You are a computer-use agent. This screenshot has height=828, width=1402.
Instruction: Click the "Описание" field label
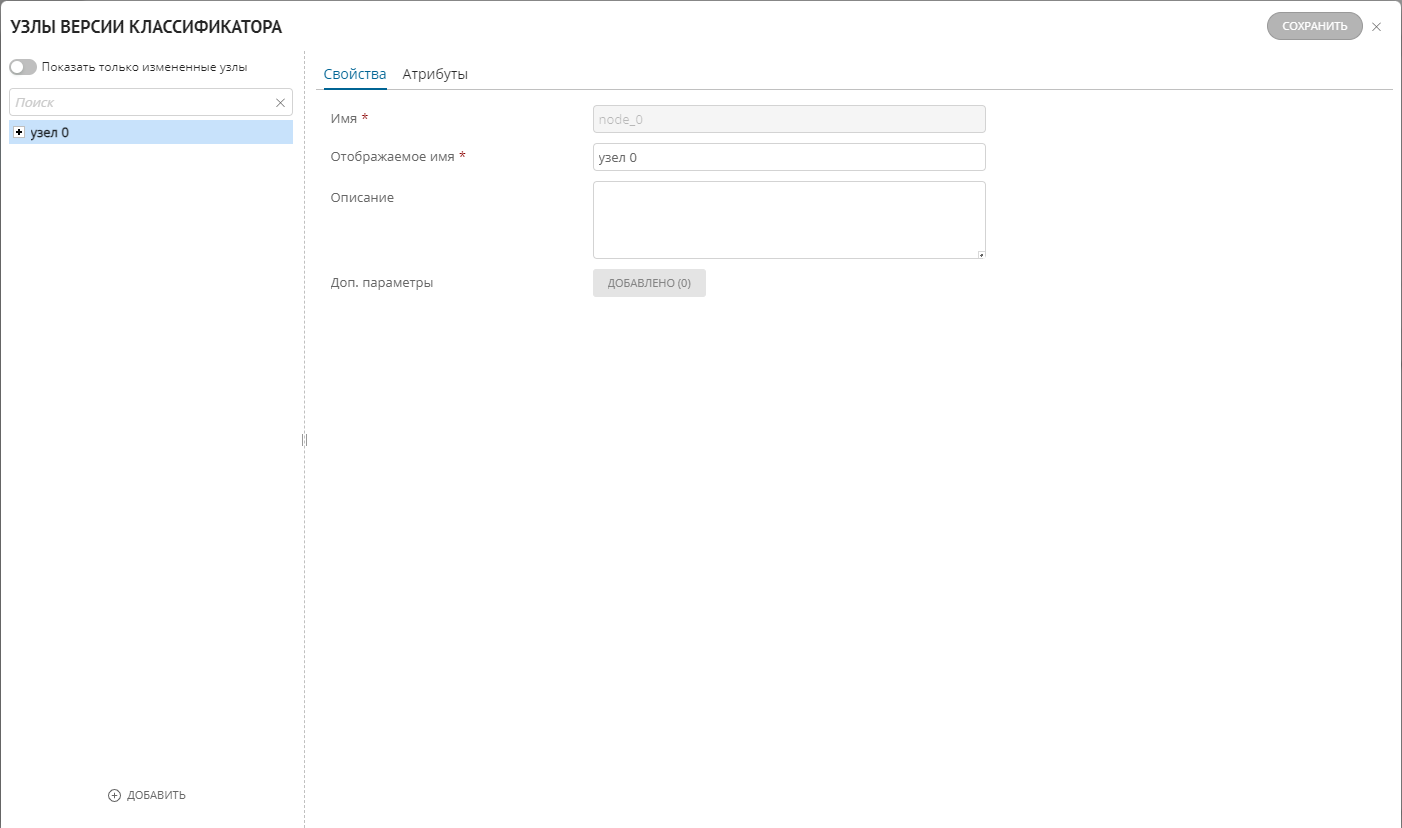click(x=362, y=197)
